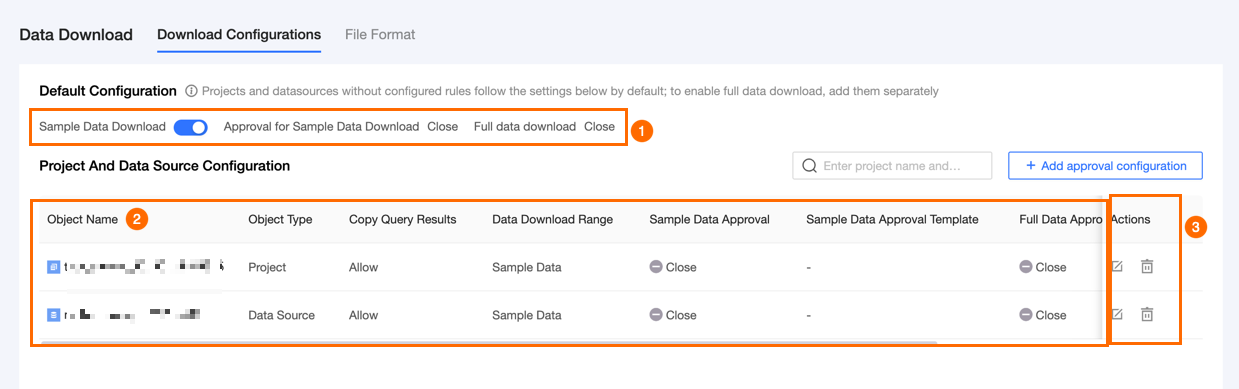
Task: Click the table horizontal scrollbar
Action: click(x=490, y=342)
